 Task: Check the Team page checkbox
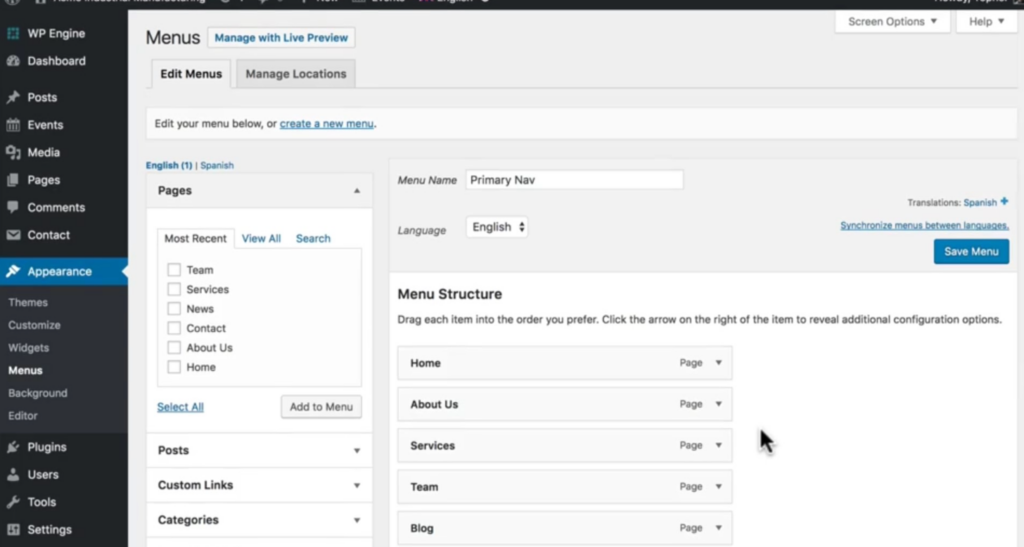(x=174, y=270)
